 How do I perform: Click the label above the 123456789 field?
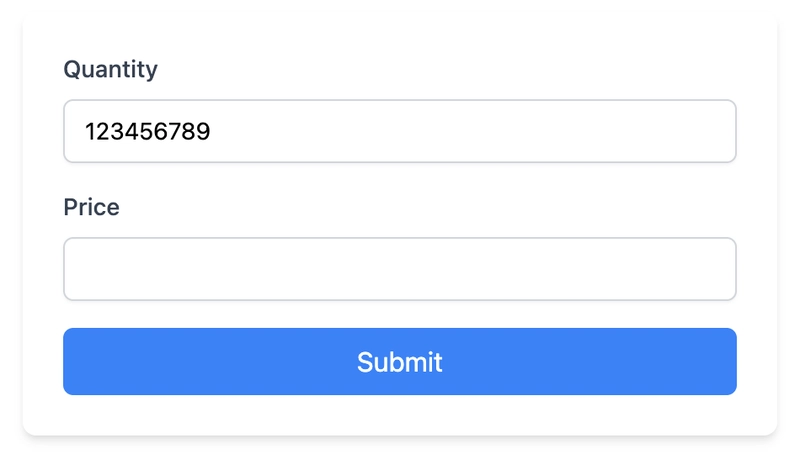click(x=110, y=69)
